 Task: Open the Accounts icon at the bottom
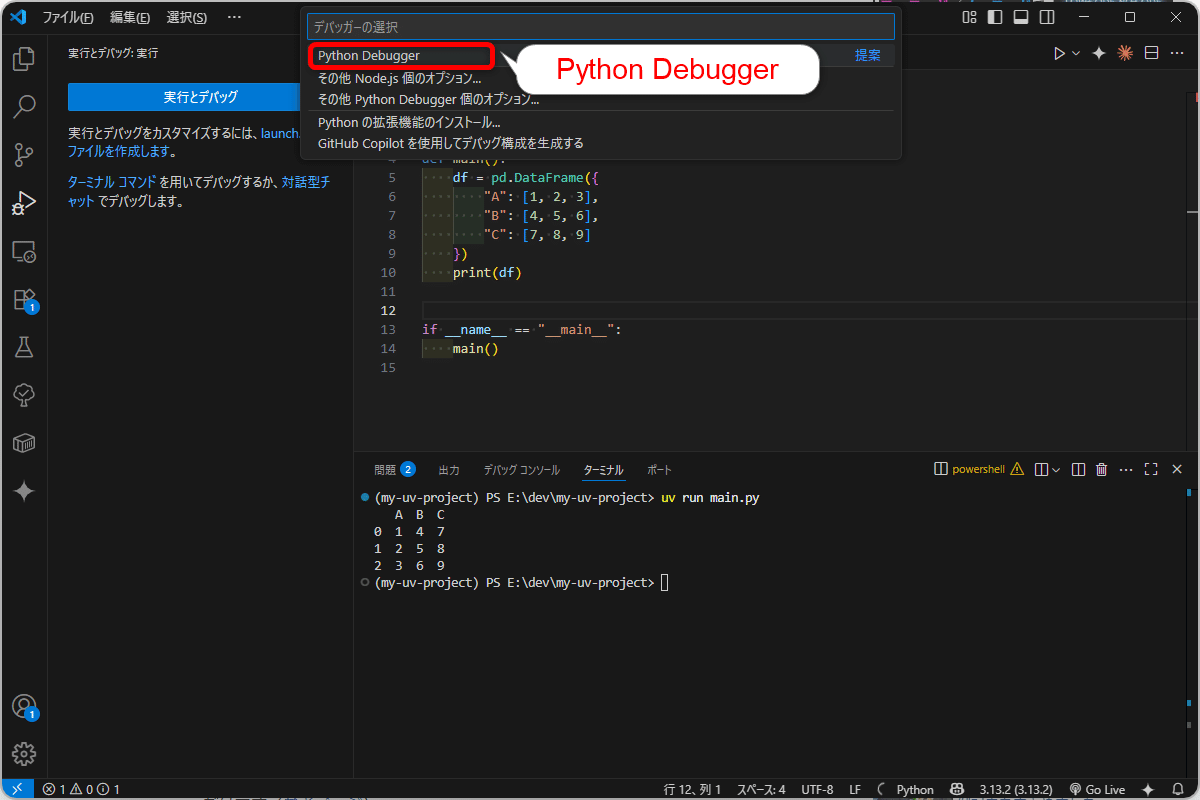click(24, 706)
